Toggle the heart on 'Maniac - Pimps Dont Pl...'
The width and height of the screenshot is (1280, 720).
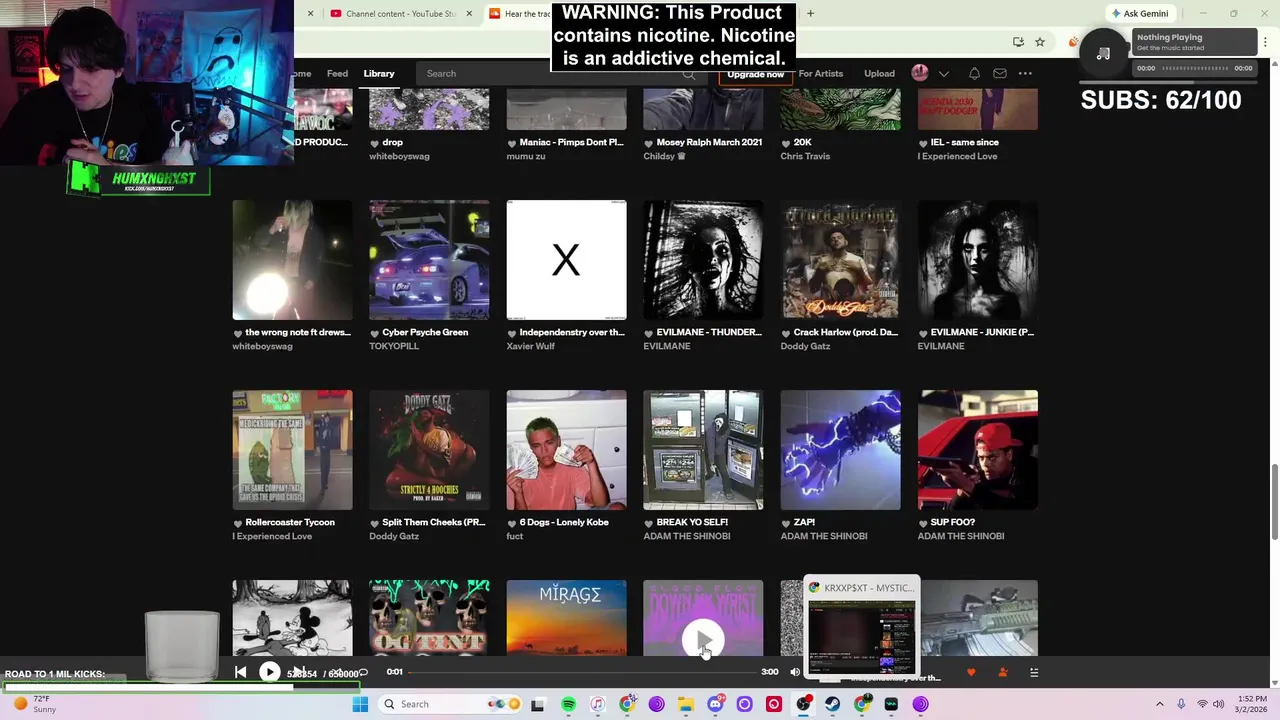[511, 143]
